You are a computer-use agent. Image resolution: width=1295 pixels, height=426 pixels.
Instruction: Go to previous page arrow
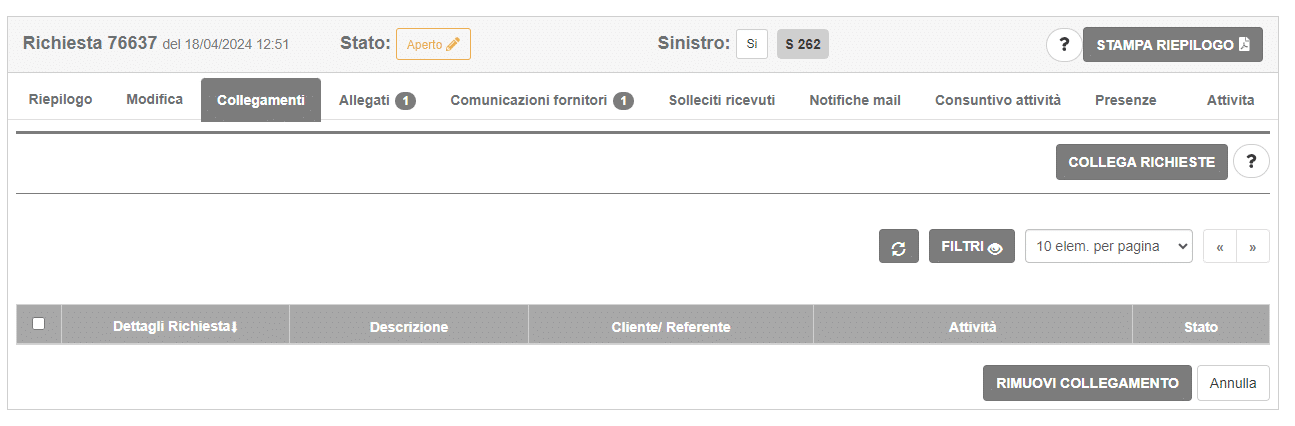[1220, 247]
